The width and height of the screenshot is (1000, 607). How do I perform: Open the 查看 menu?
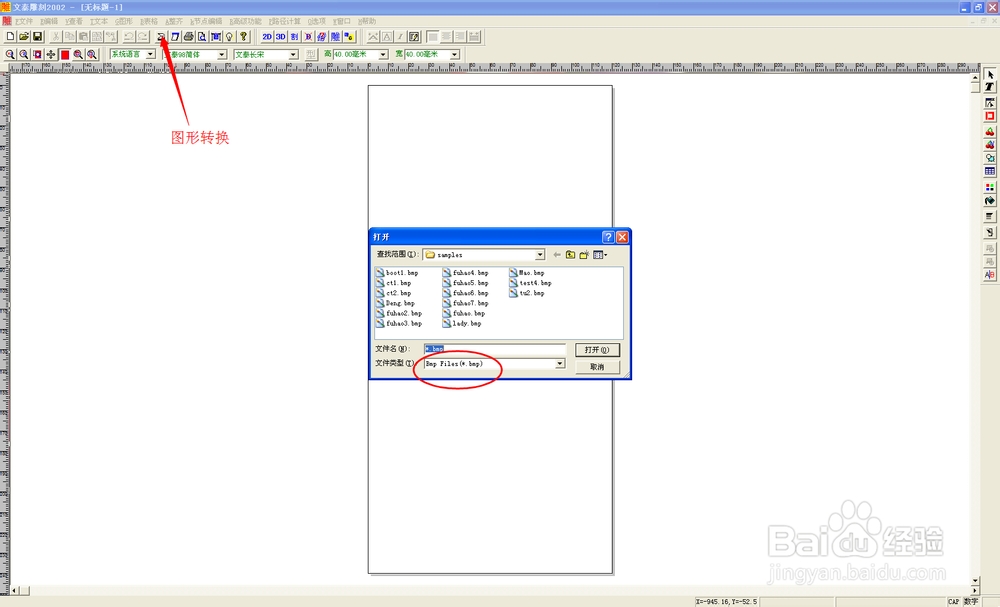pyautogui.click(x=74, y=22)
